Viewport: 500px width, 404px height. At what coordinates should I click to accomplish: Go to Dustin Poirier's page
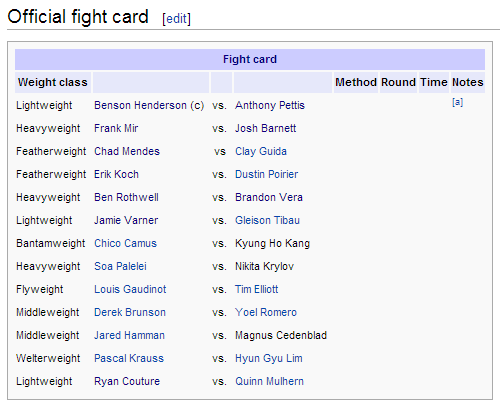267,174
